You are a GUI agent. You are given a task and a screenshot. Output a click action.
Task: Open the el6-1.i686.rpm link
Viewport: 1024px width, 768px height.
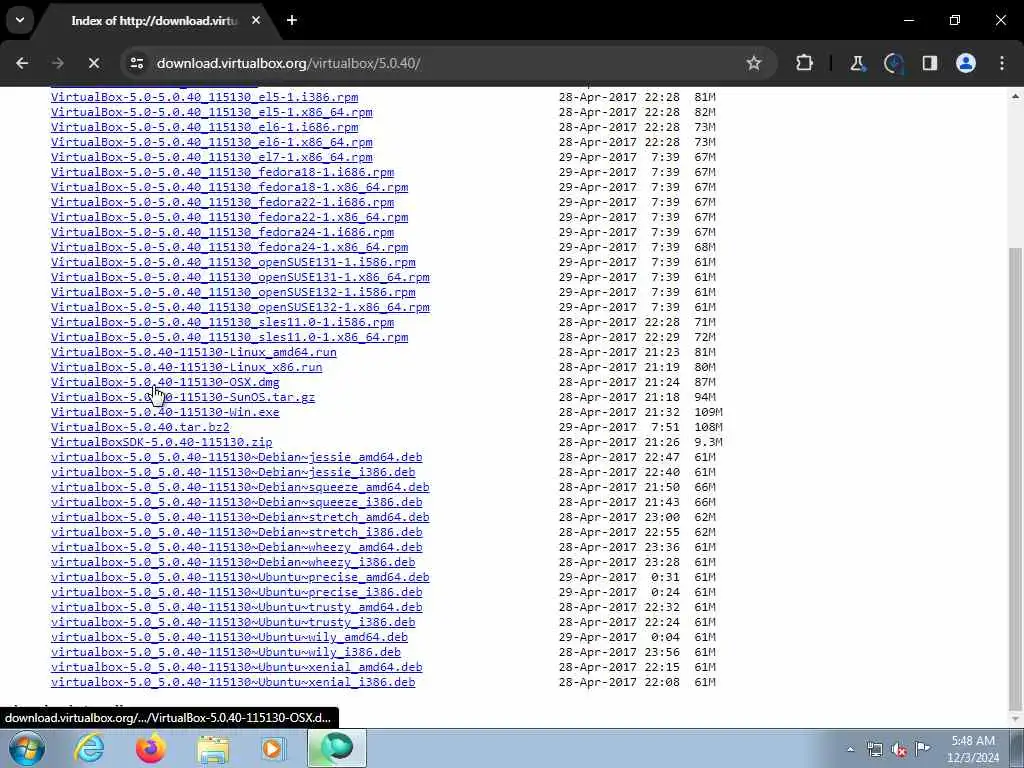(204, 127)
